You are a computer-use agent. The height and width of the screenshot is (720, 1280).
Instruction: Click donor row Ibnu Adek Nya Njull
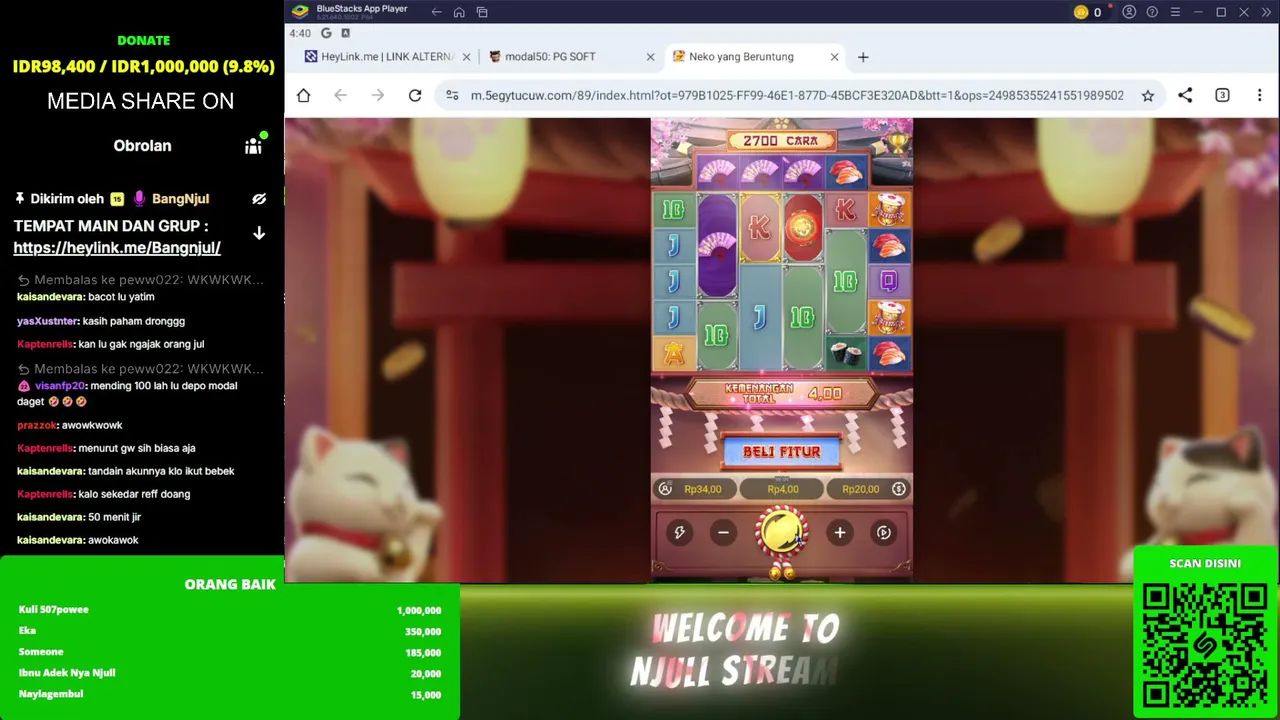coord(230,673)
